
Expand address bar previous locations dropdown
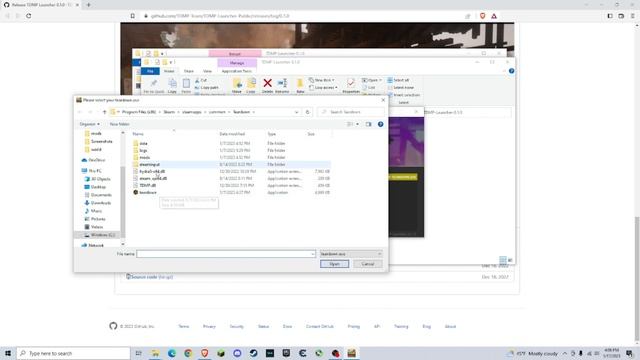[296, 112]
